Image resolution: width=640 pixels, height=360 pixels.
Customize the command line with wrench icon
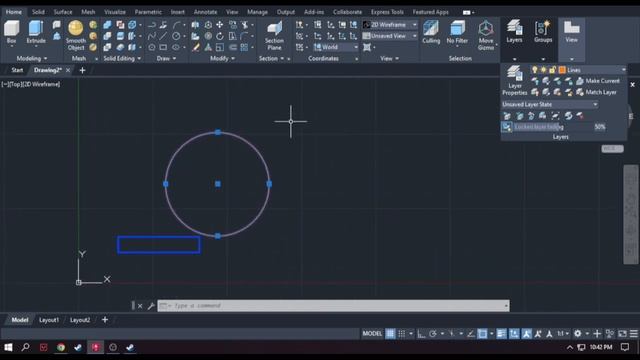(151, 306)
